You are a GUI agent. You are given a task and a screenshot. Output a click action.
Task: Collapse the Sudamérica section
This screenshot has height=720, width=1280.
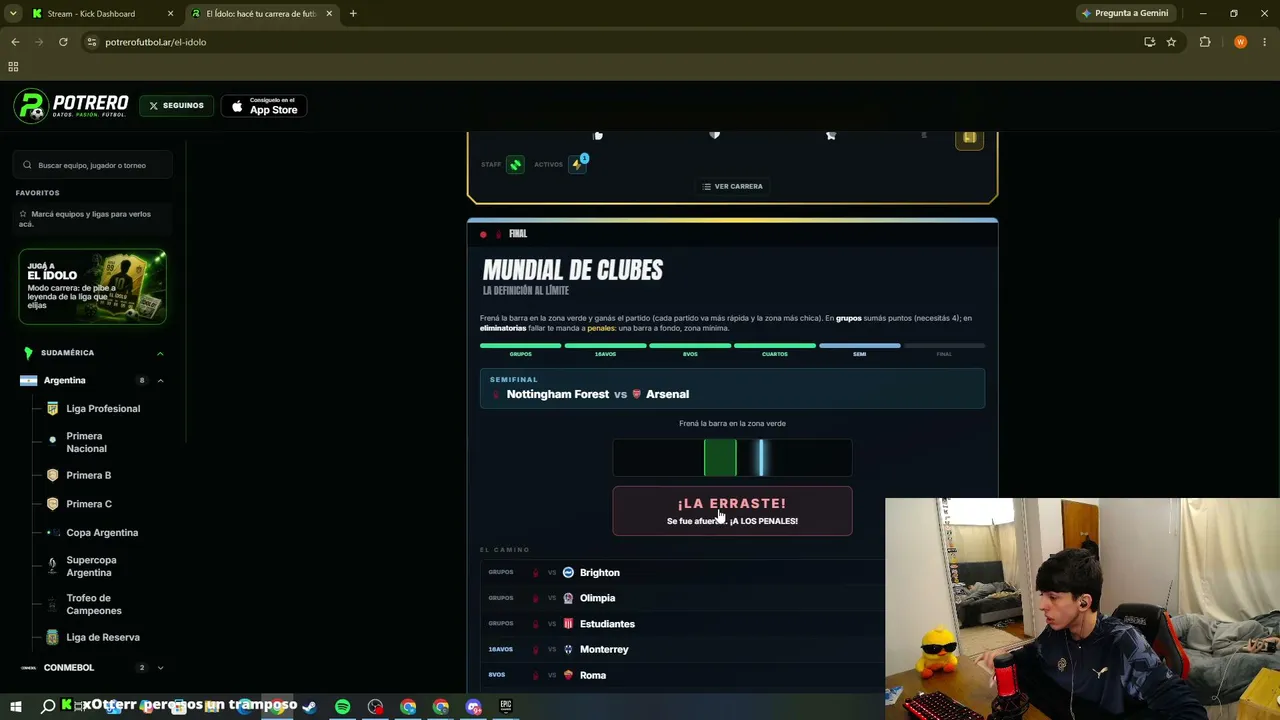[160, 353]
